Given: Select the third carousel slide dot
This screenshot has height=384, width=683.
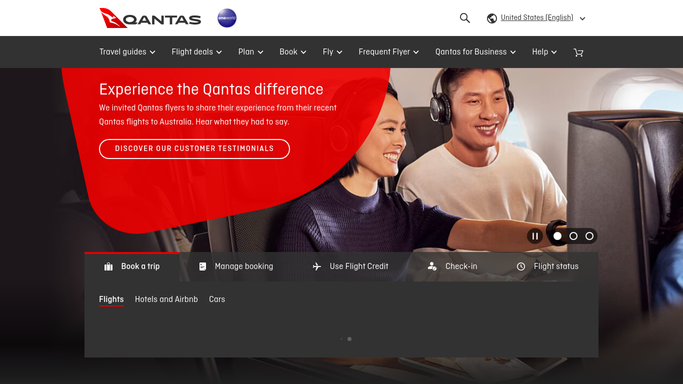Looking at the screenshot, I should coord(589,236).
